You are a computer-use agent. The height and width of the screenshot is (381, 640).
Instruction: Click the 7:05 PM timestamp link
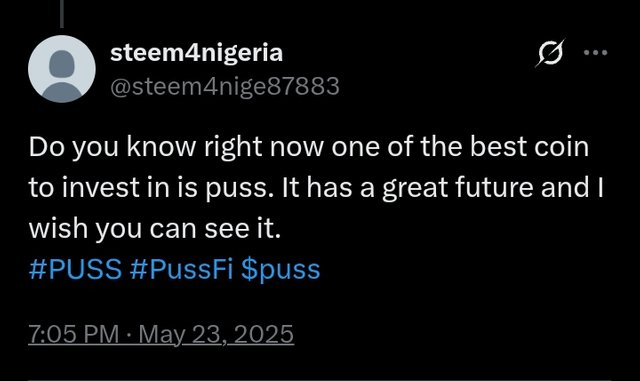click(x=74, y=334)
